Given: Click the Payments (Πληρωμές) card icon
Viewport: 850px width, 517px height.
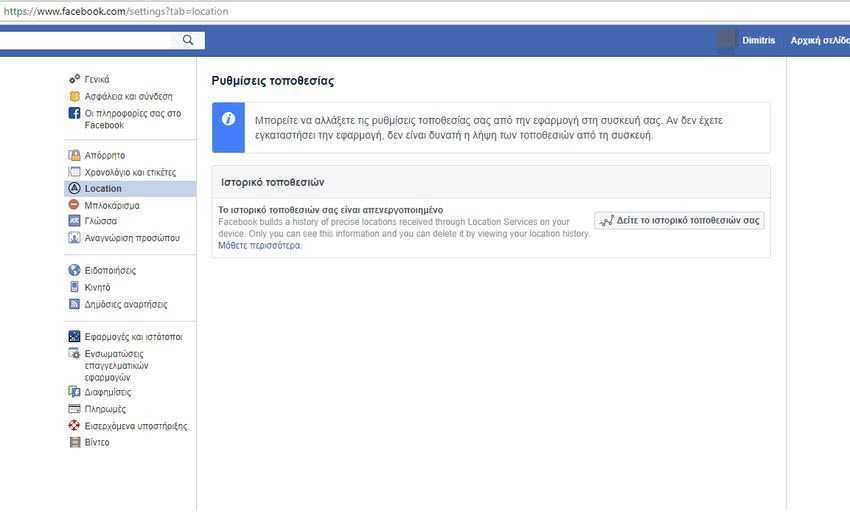Looking at the screenshot, I should click(x=74, y=409).
